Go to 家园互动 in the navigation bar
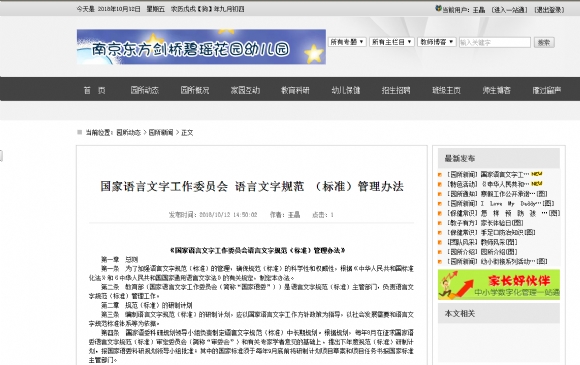Screen dimensions: 580x365 click(x=245, y=90)
